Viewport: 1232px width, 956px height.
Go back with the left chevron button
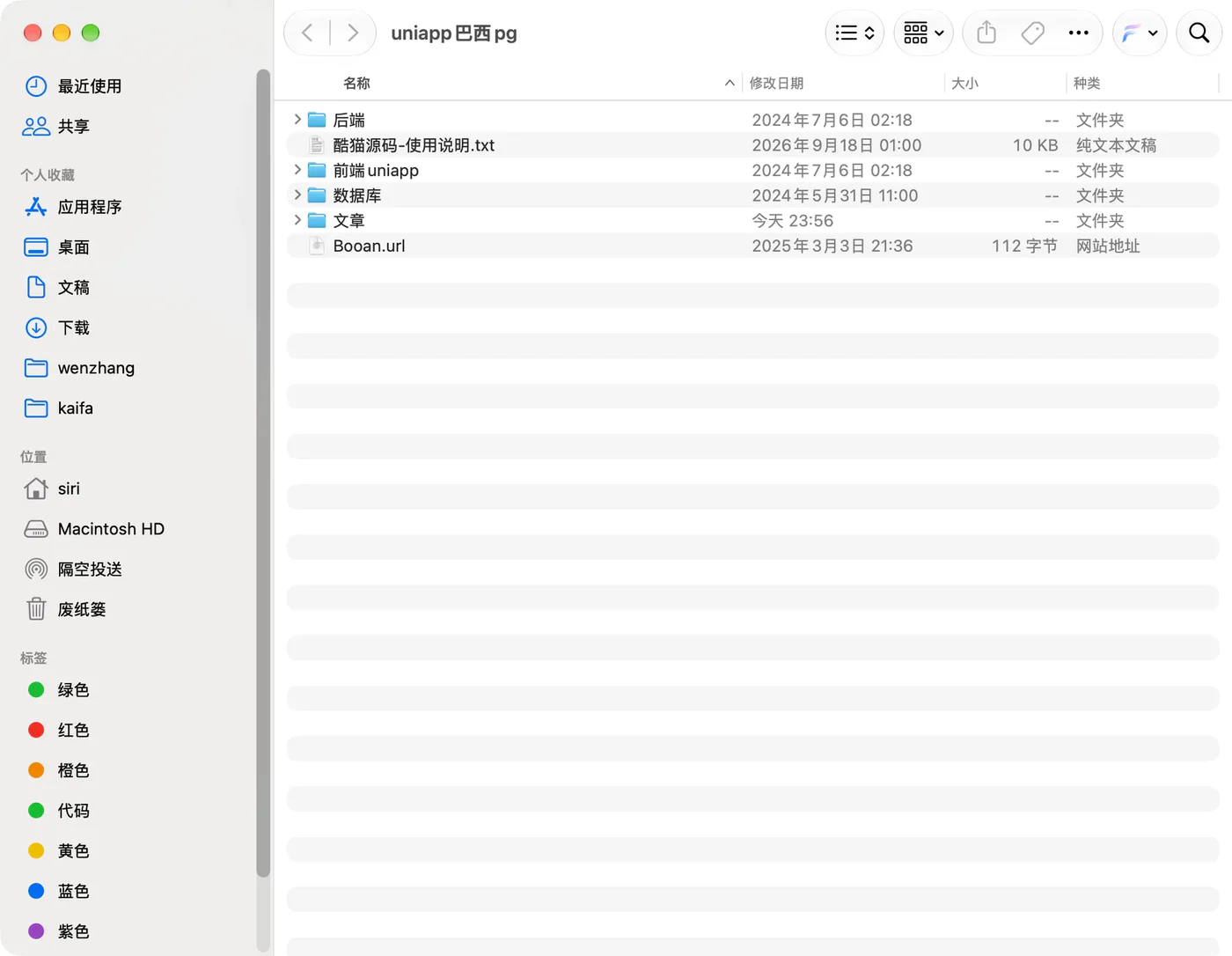pos(307,33)
